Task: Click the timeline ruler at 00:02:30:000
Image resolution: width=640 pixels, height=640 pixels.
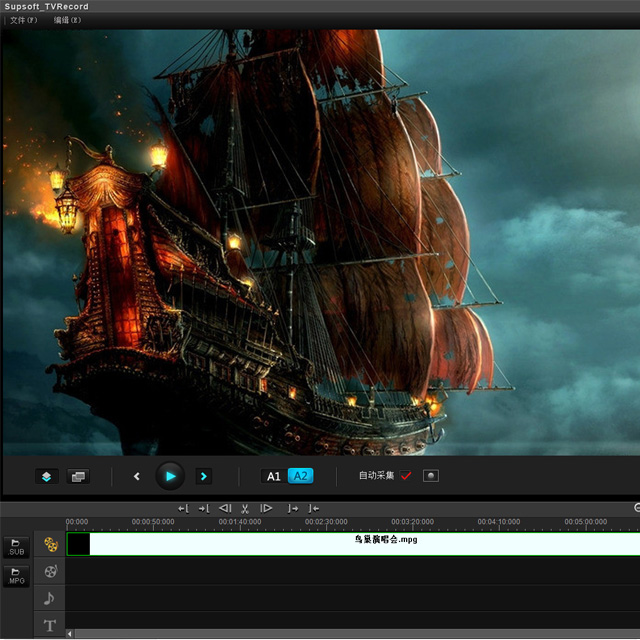Action: coord(326,522)
